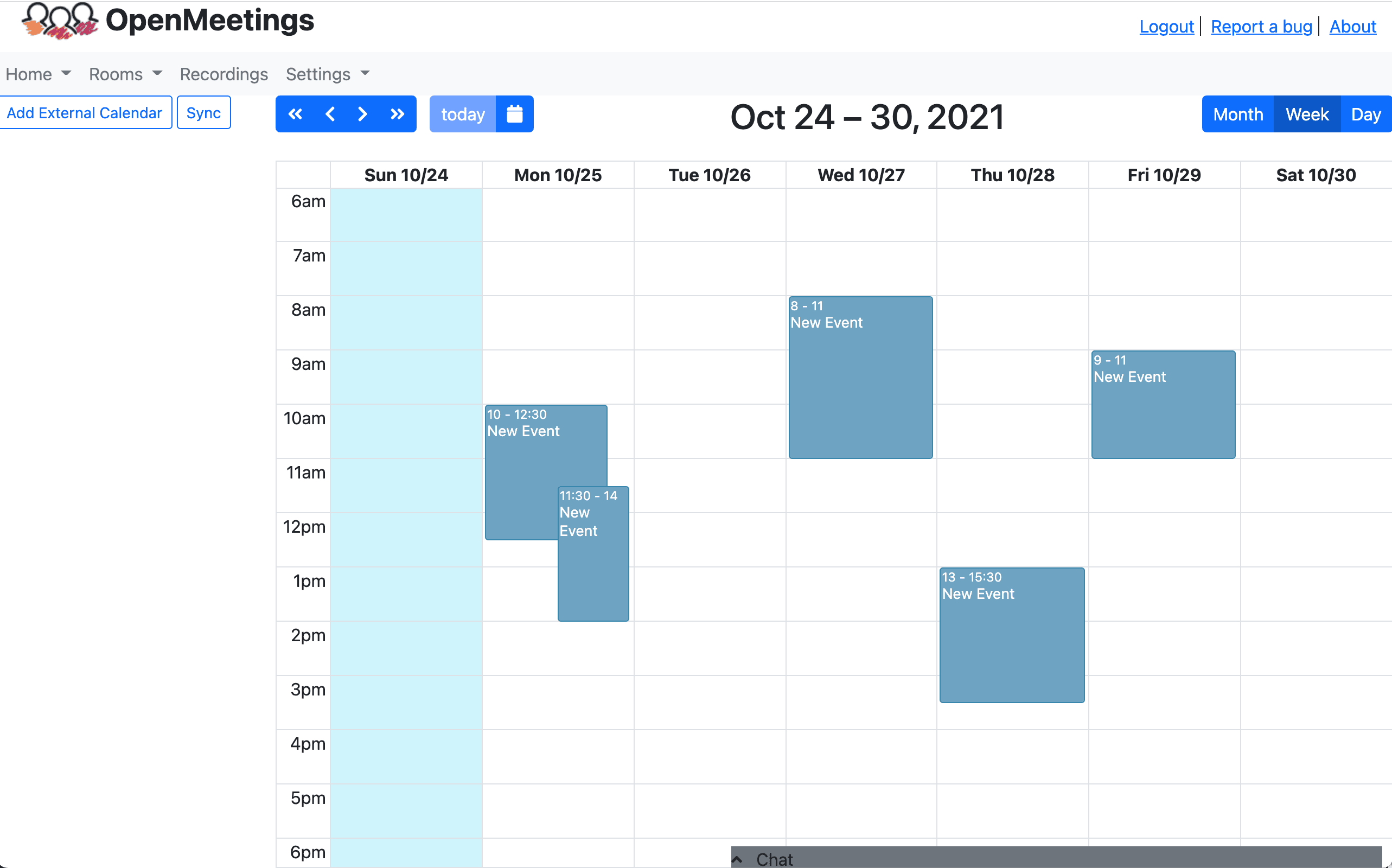Open the Report a bug link
The width and height of the screenshot is (1392, 868).
(x=1261, y=27)
